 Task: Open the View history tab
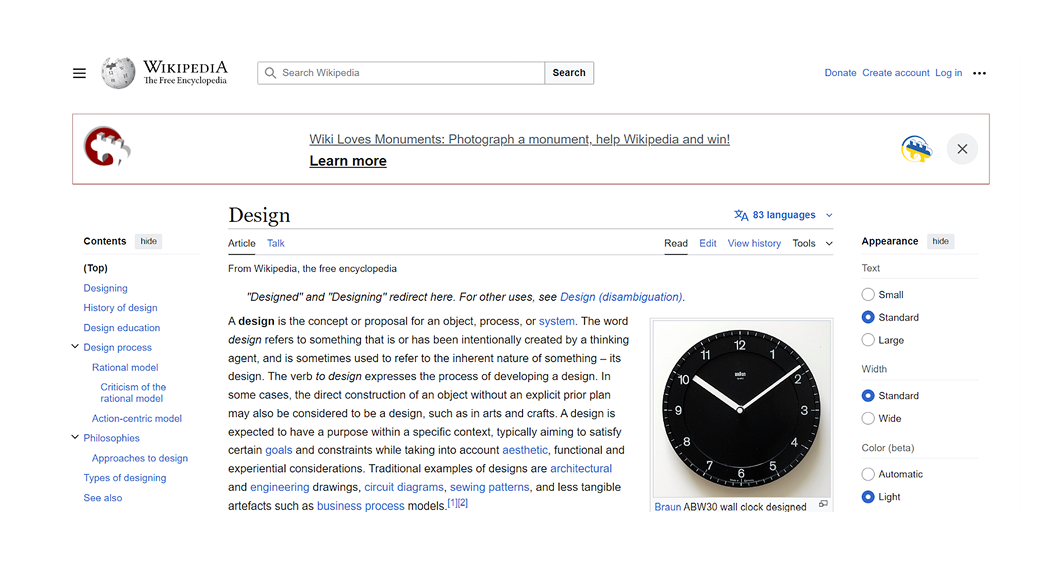pyautogui.click(x=754, y=244)
